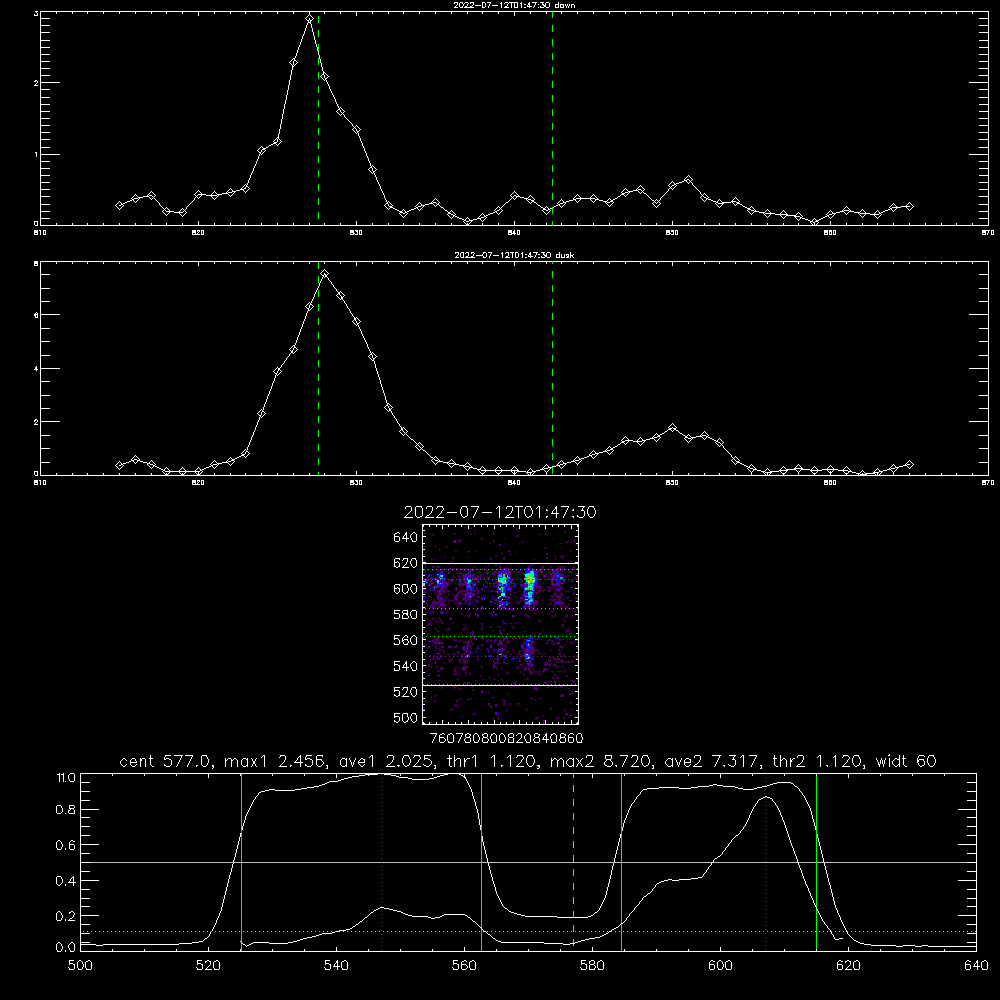Screen dimensions: 1000x1000
Task: Click the peak diamond marker in the dusk plot
Action: [x=325, y=274]
